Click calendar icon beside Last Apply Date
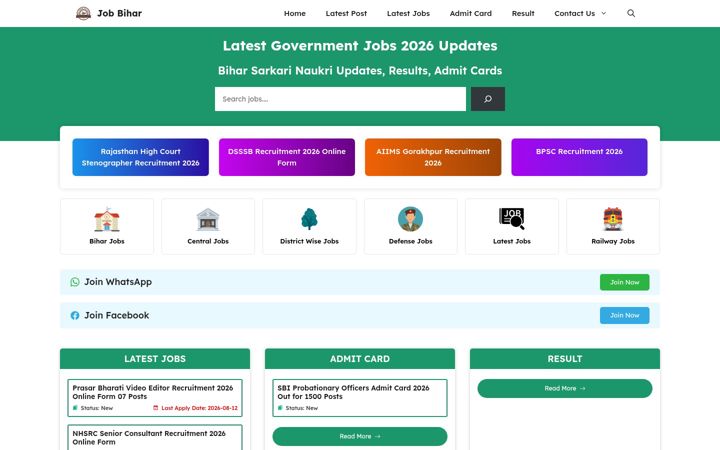The width and height of the screenshot is (720, 450). point(155,408)
